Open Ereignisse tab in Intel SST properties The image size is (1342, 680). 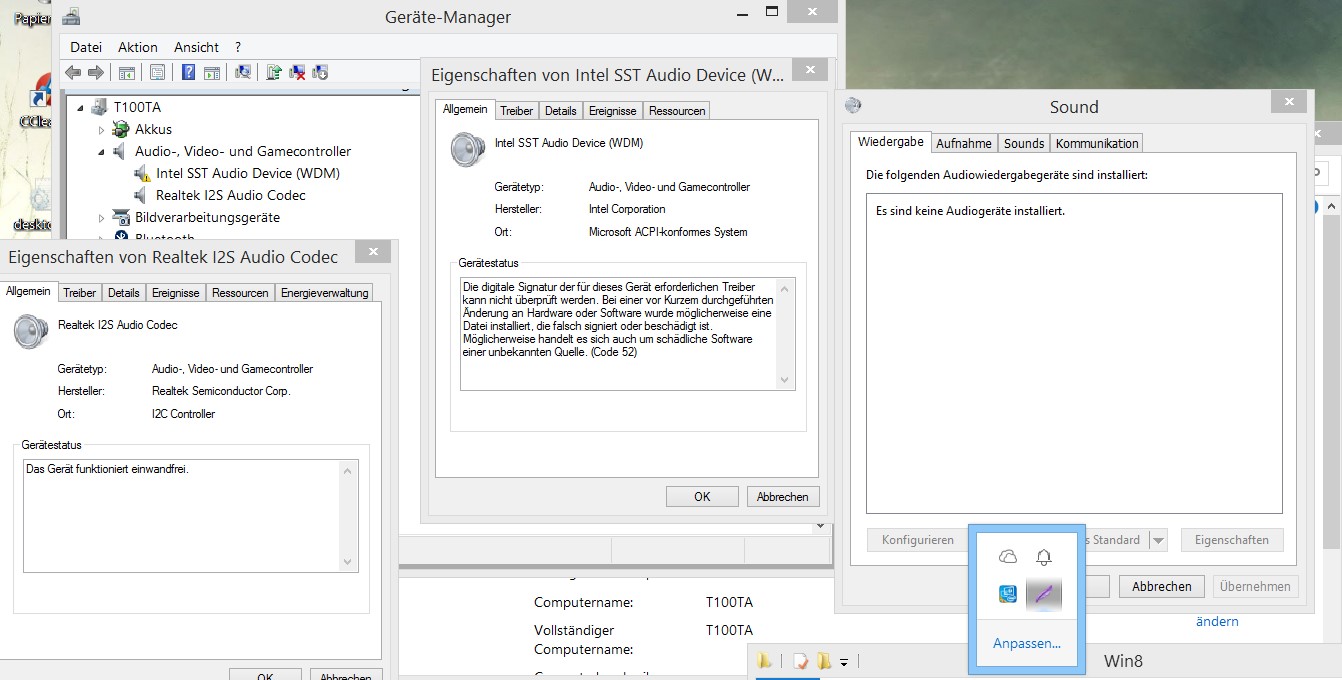pyautogui.click(x=613, y=111)
